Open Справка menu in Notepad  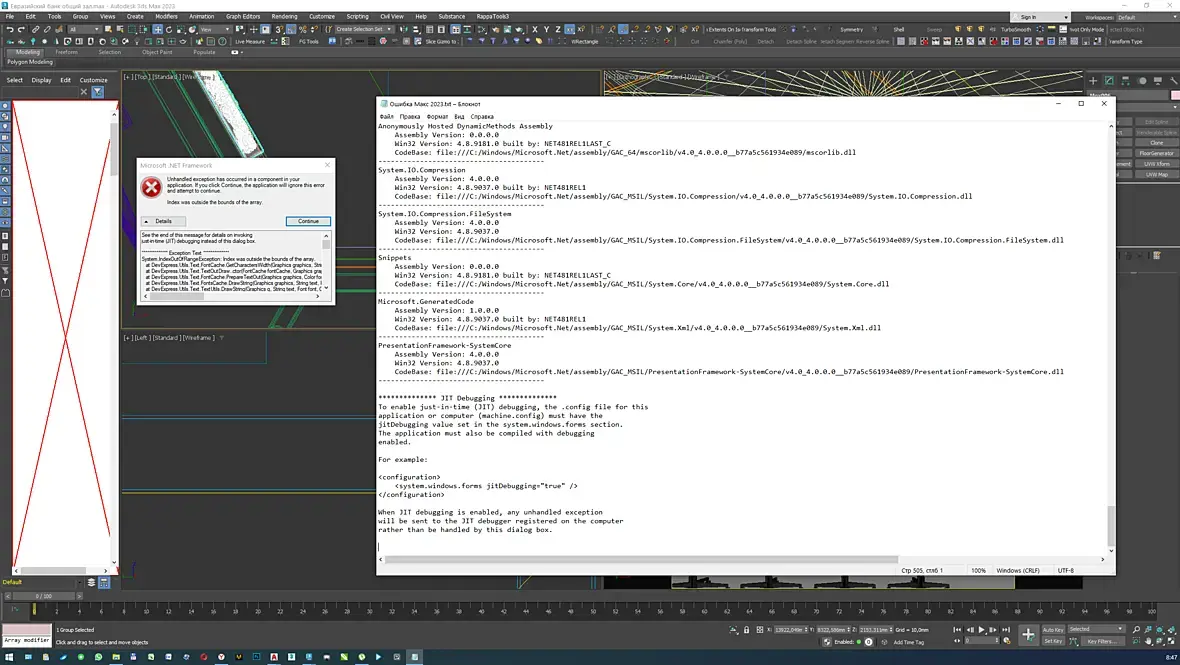[x=482, y=117]
